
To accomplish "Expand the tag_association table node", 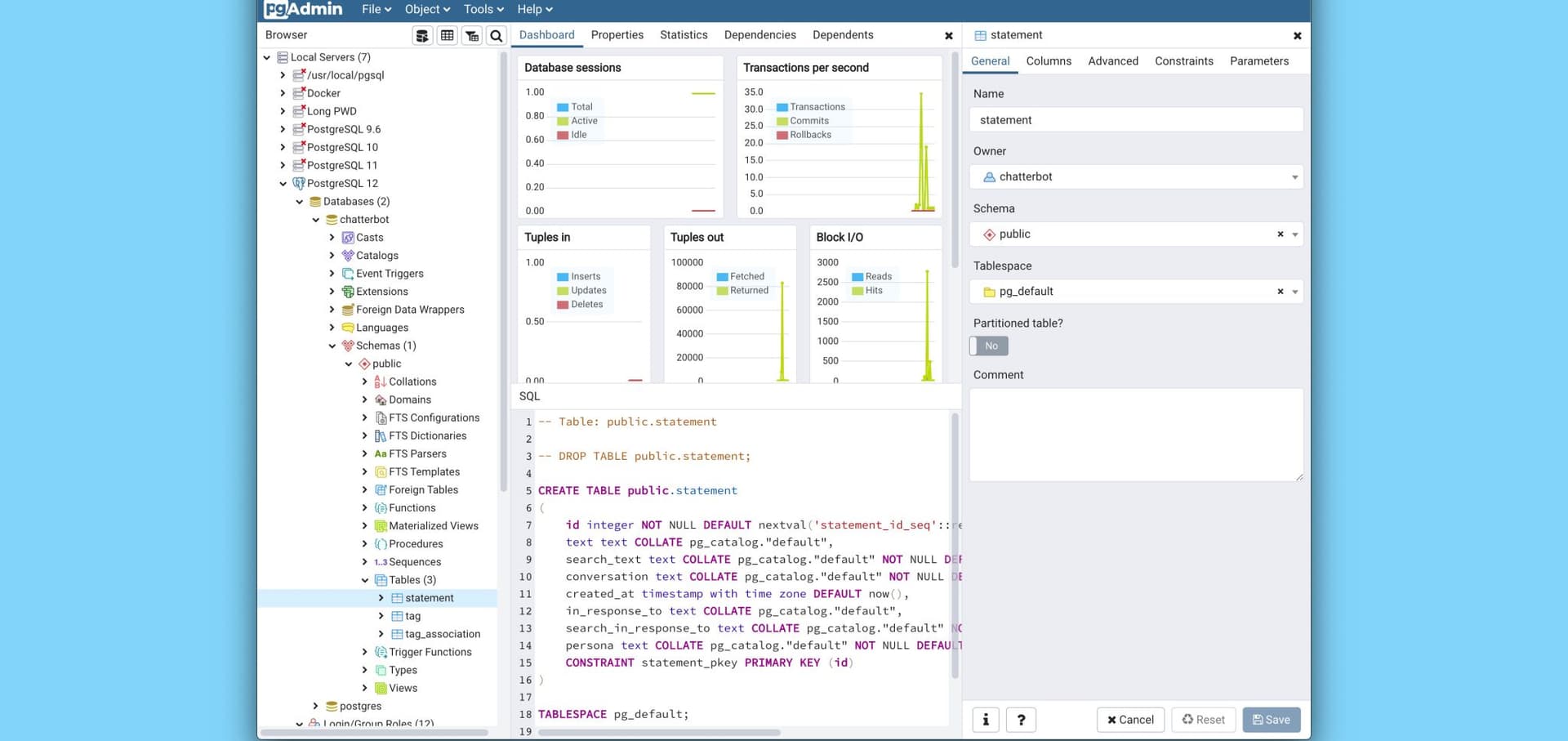I will pyautogui.click(x=381, y=634).
